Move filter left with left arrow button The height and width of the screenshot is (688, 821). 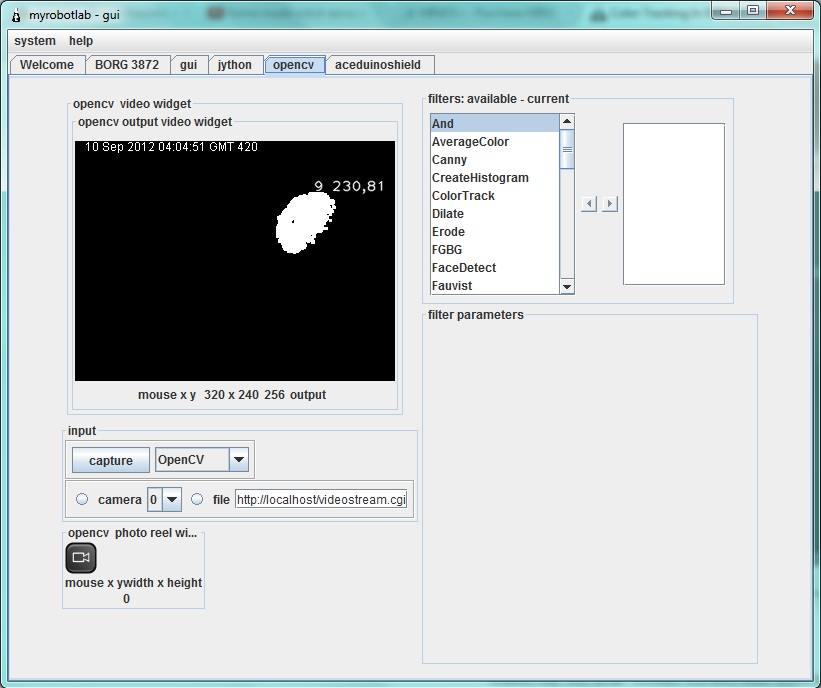589,204
